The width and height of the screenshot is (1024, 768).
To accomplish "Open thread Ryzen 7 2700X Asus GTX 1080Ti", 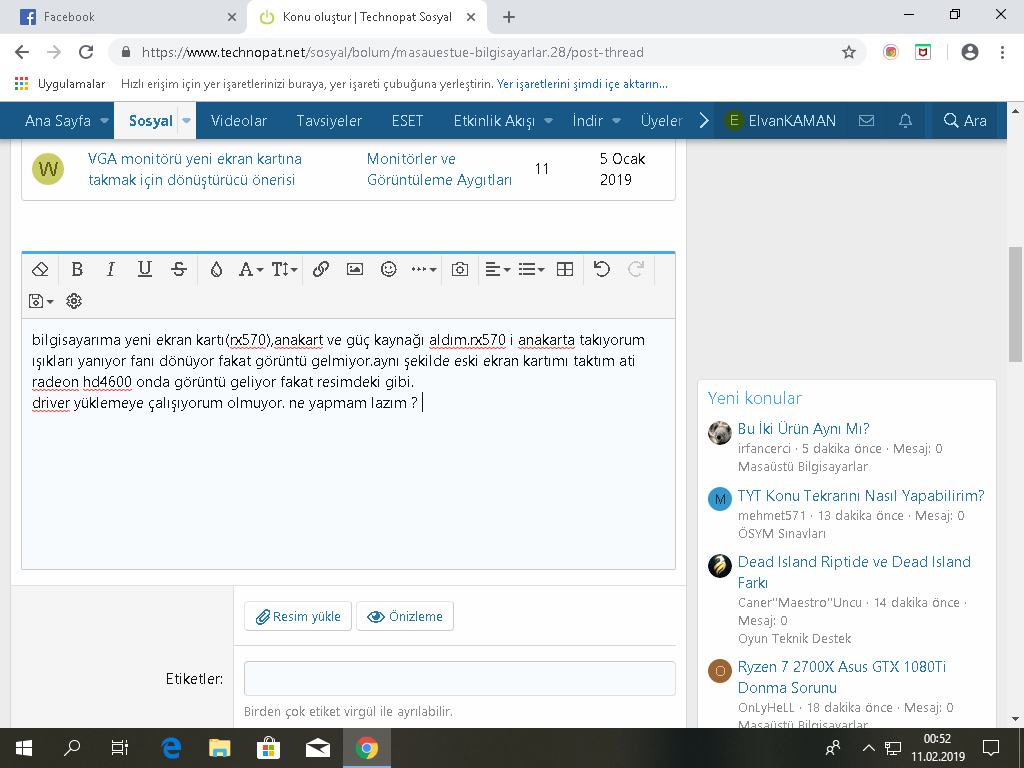I will pyautogui.click(x=841, y=677).
